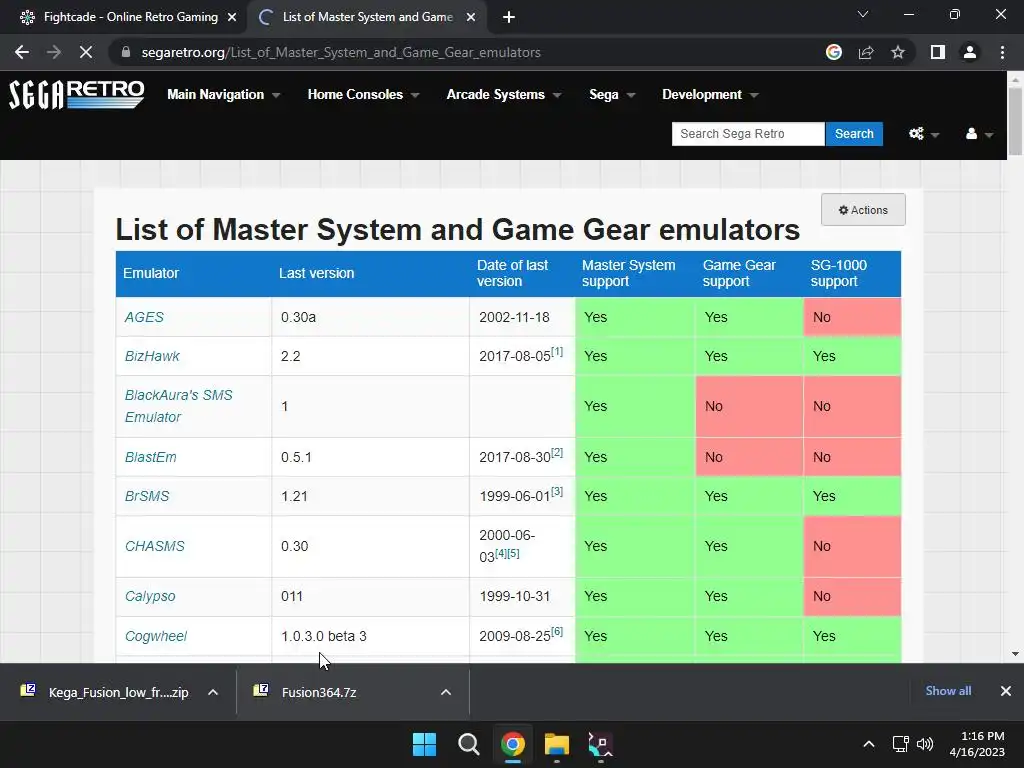Show all downloads
This screenshot has width=1024, height=768.
948,691
